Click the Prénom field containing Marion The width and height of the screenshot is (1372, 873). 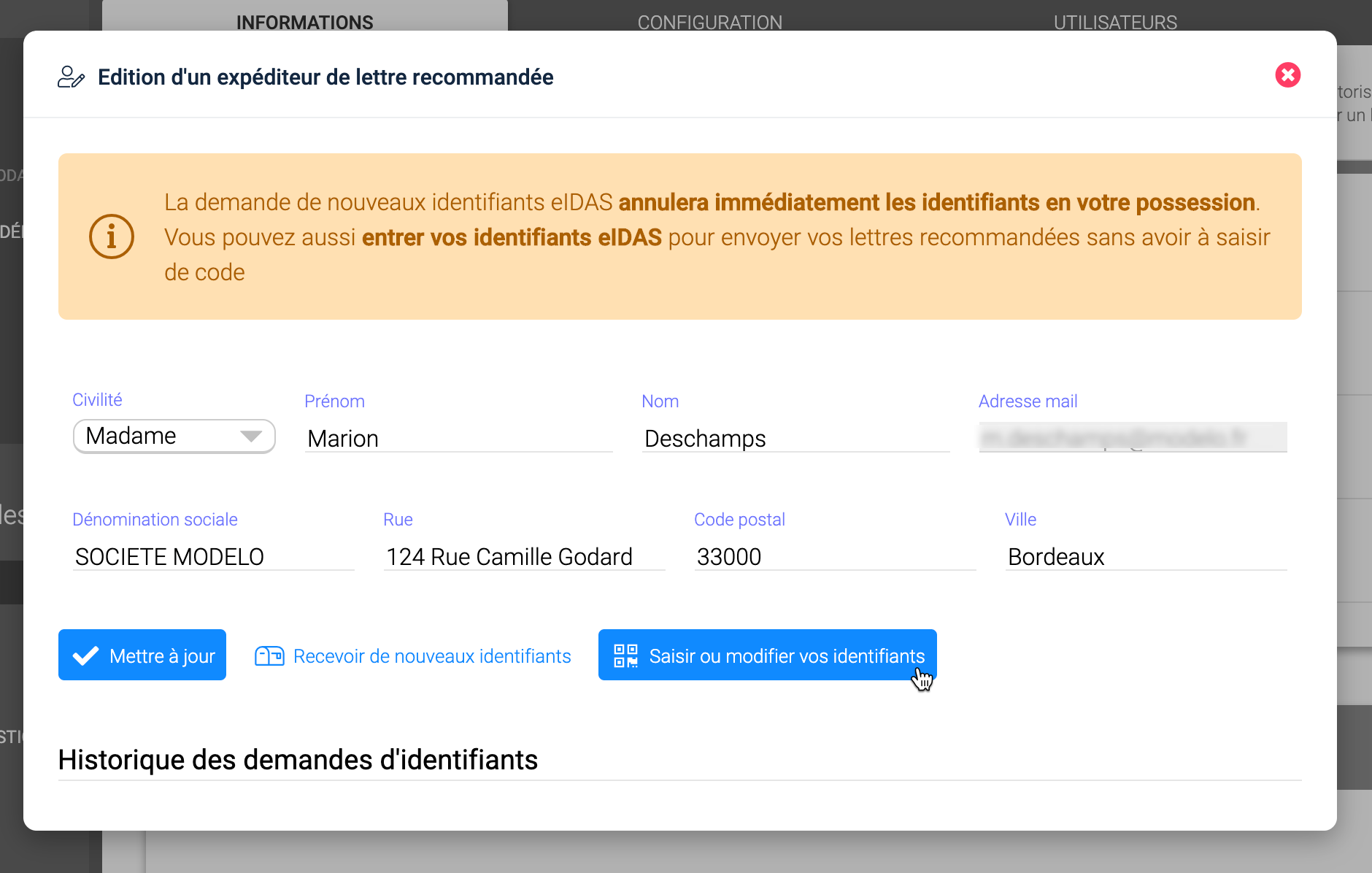(458, 439)
